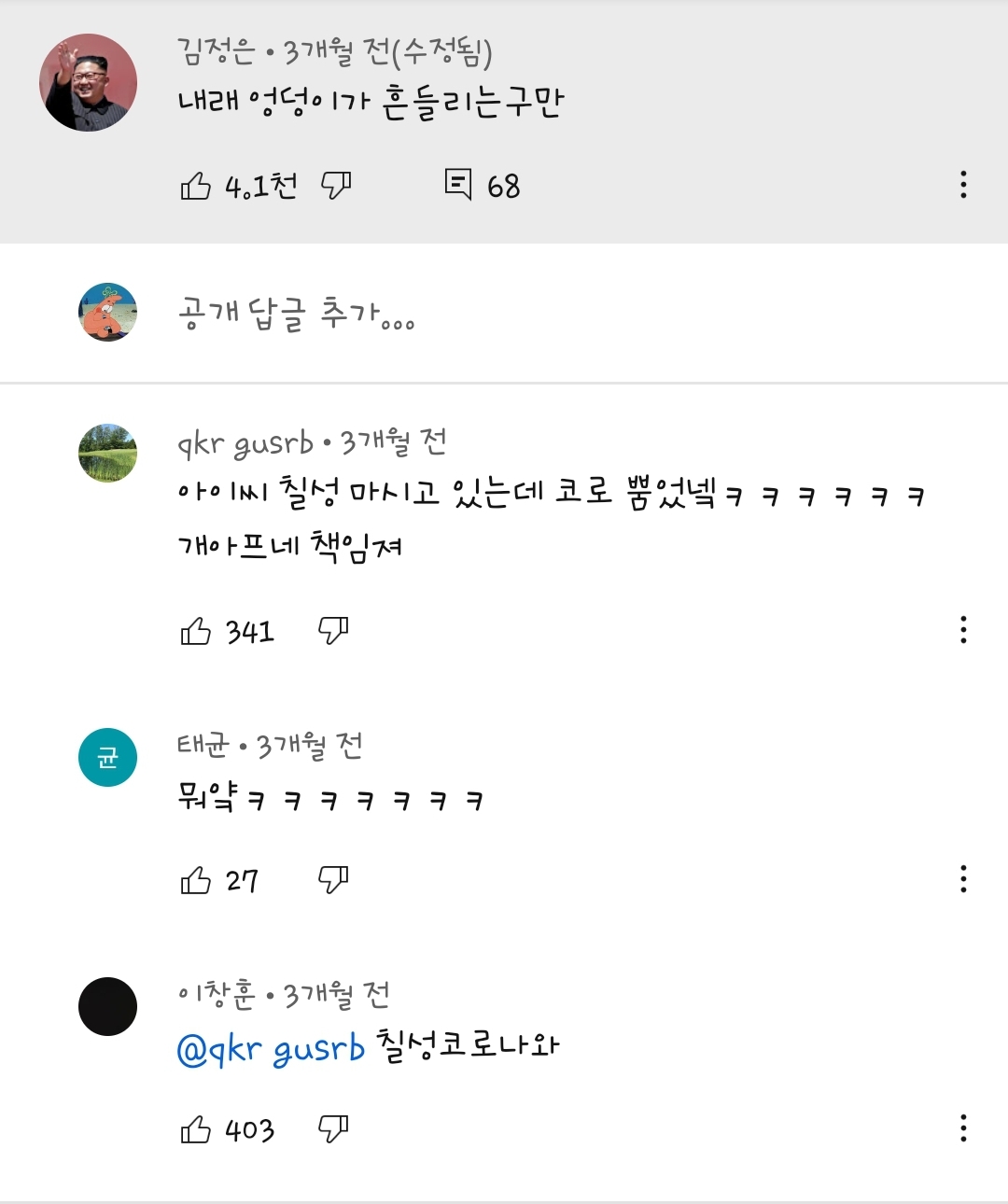
Task: Click your own avatar beside reply field
Action: pos(107,313)
